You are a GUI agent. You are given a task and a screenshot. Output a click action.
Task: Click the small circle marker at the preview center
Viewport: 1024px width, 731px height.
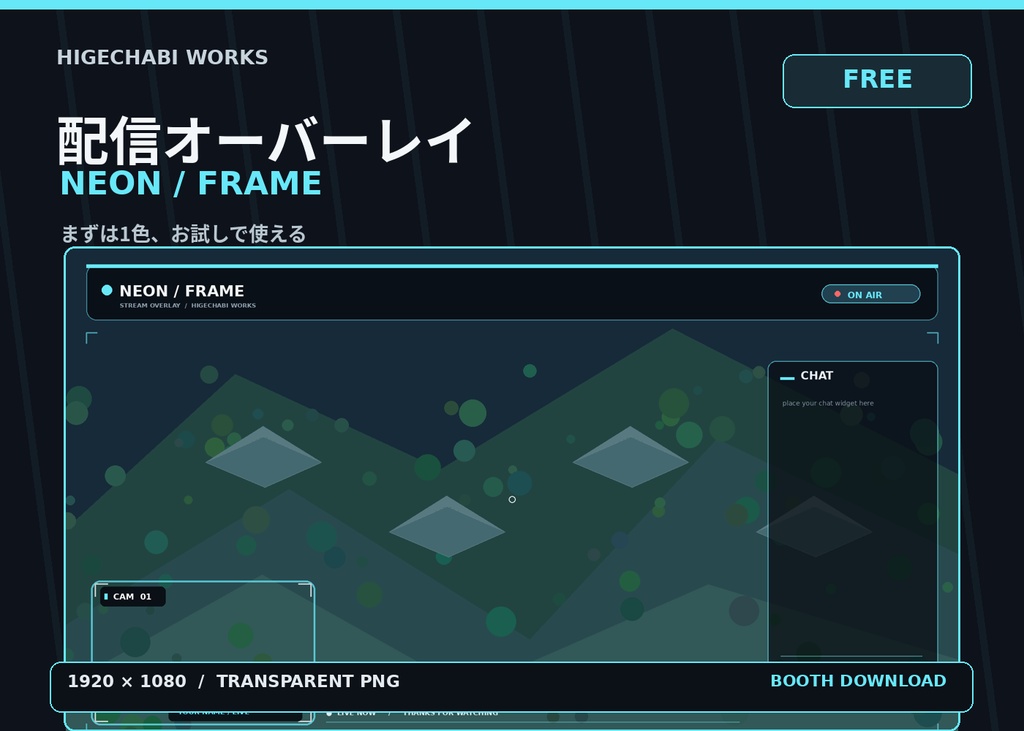pyautogui.click(x=512, y=499)
